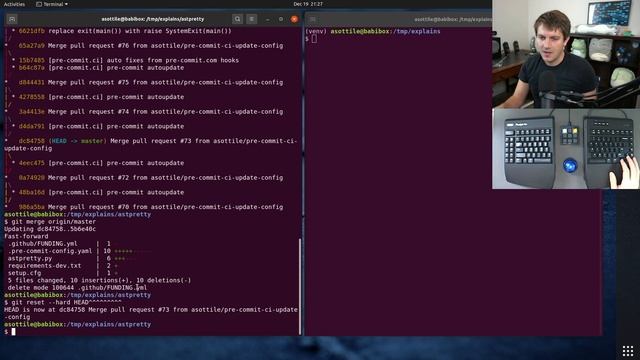Viewport: 640px width, 360px height.
Task: Click the 'HEAD -> master' label
Action: point(77,141)
